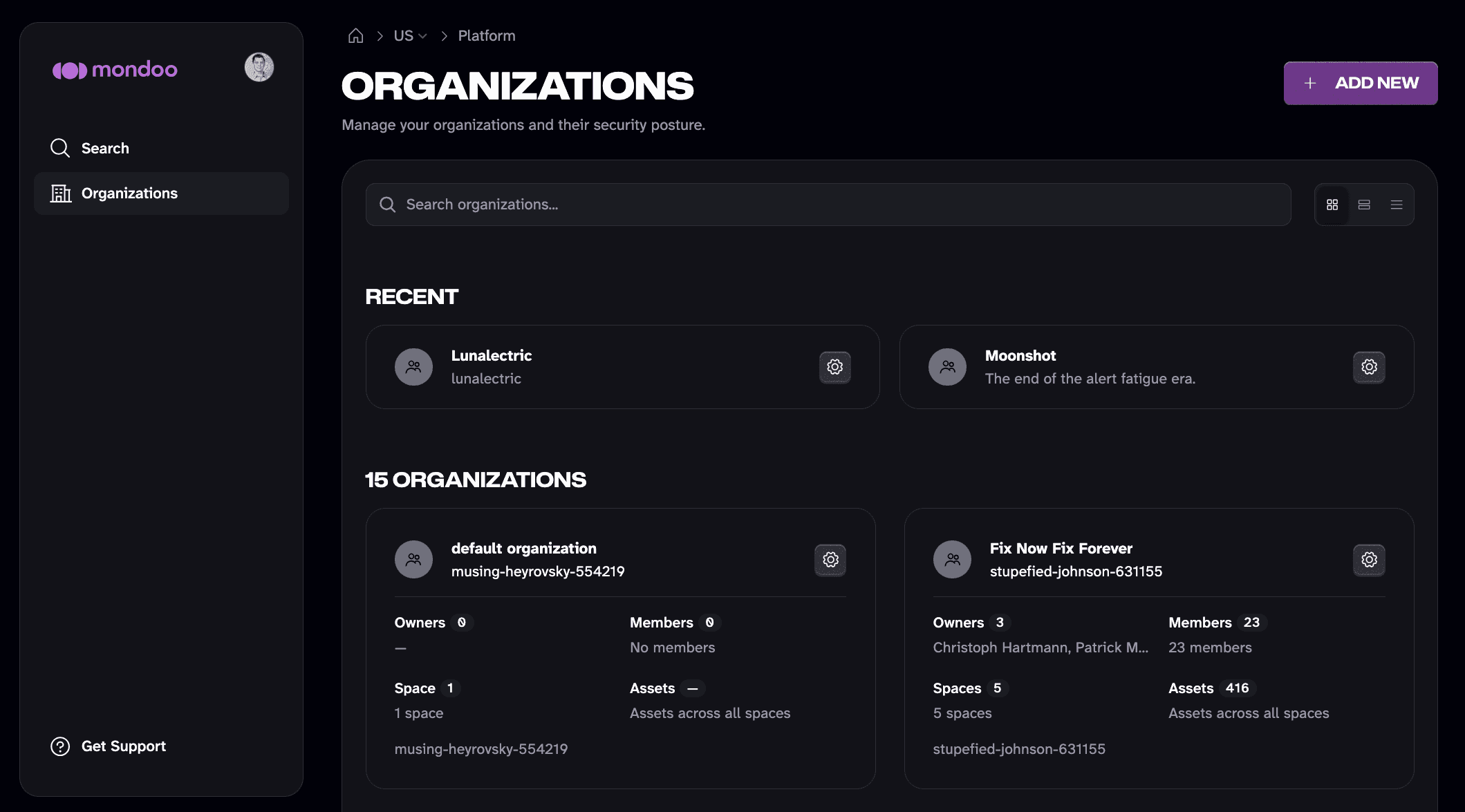Click 'musing-heyrovsky-554219' under default organization title
Viewport: 1465px width, 812px height.
pyautogui.click(x=538, y=572)
